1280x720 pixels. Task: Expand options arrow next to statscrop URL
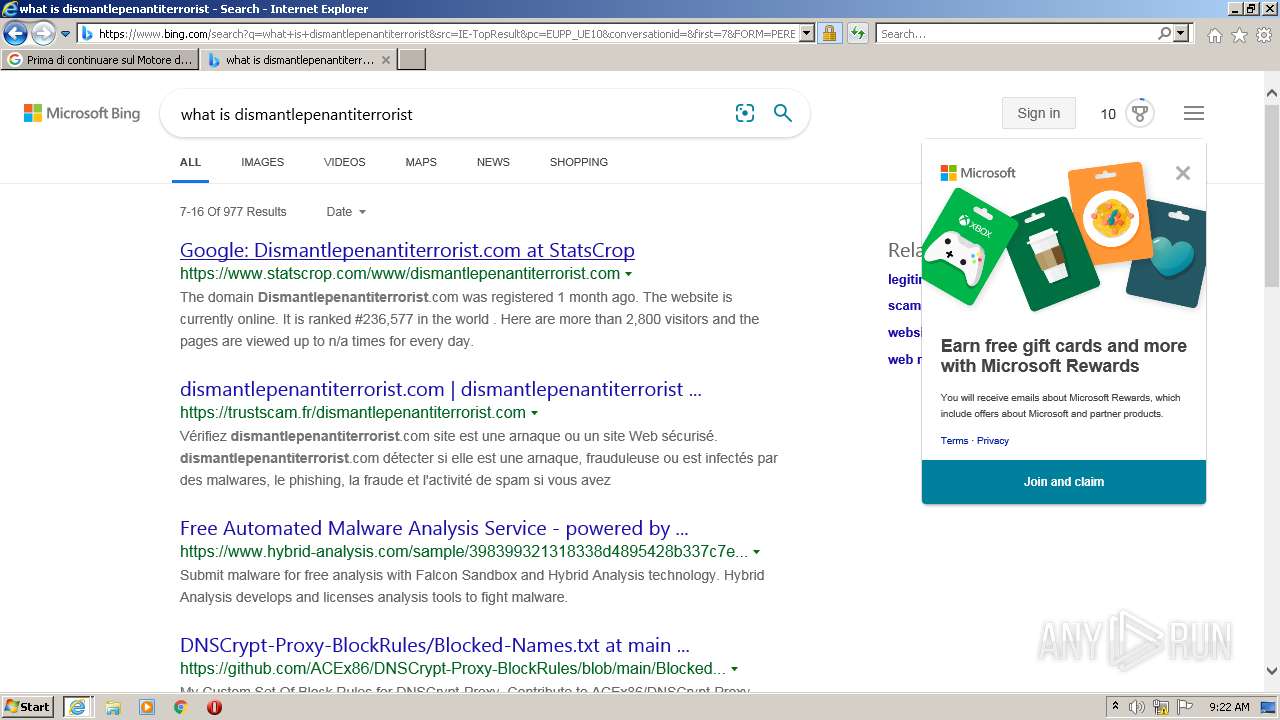pos(628,274)
